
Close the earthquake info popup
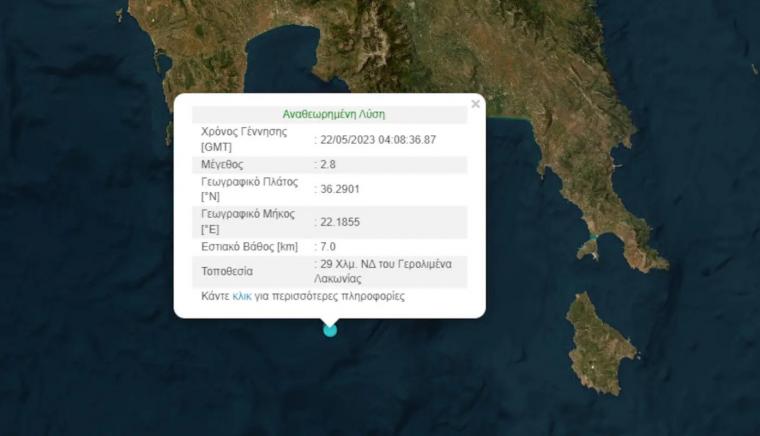point(475,104)
